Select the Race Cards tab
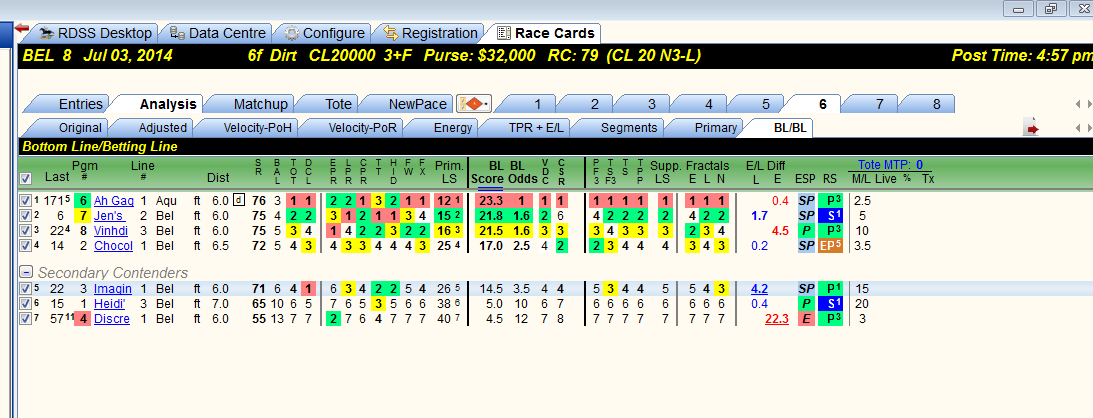 [x=546, y=33]
